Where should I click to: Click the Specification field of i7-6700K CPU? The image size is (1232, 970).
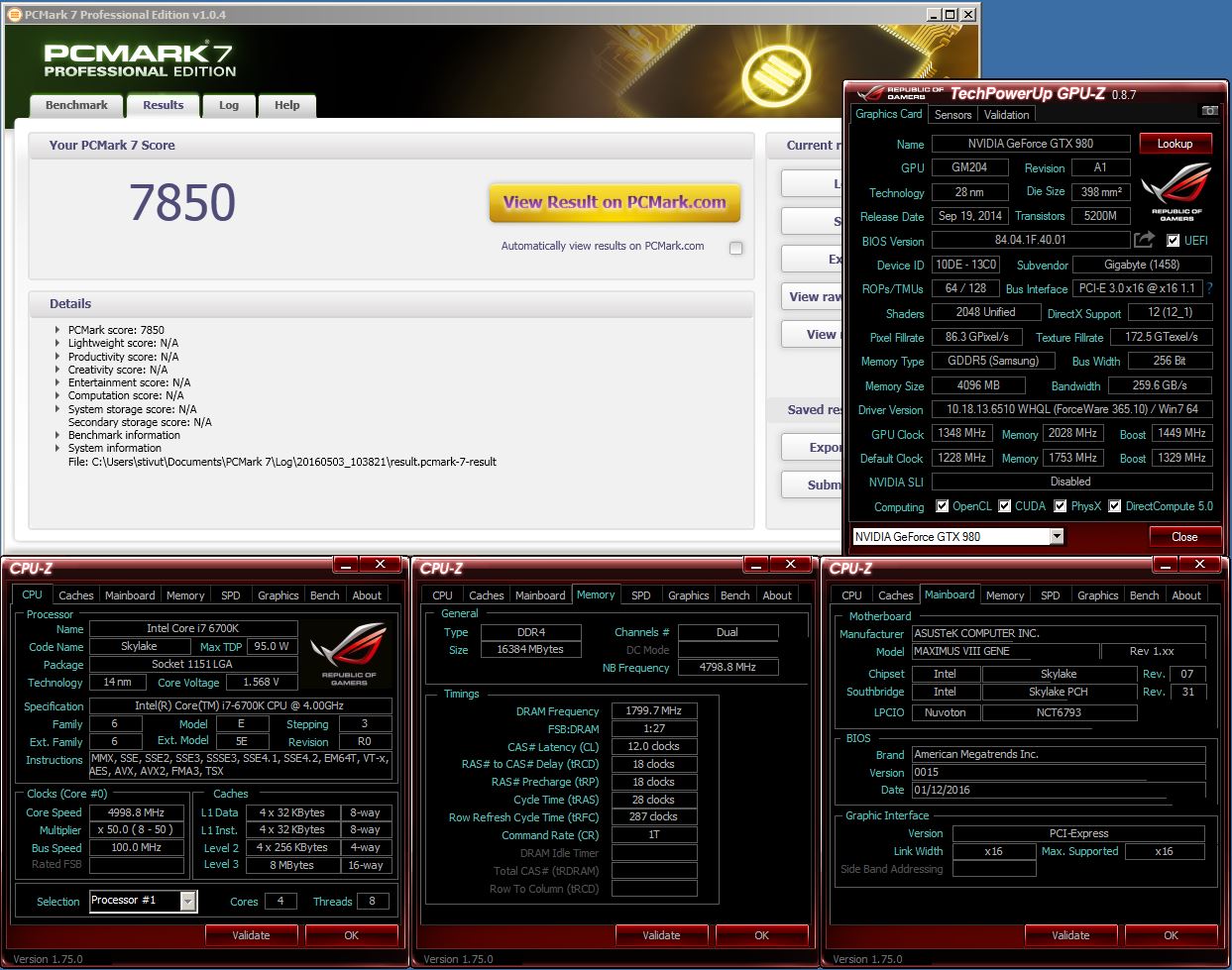(x=240, y=706)
